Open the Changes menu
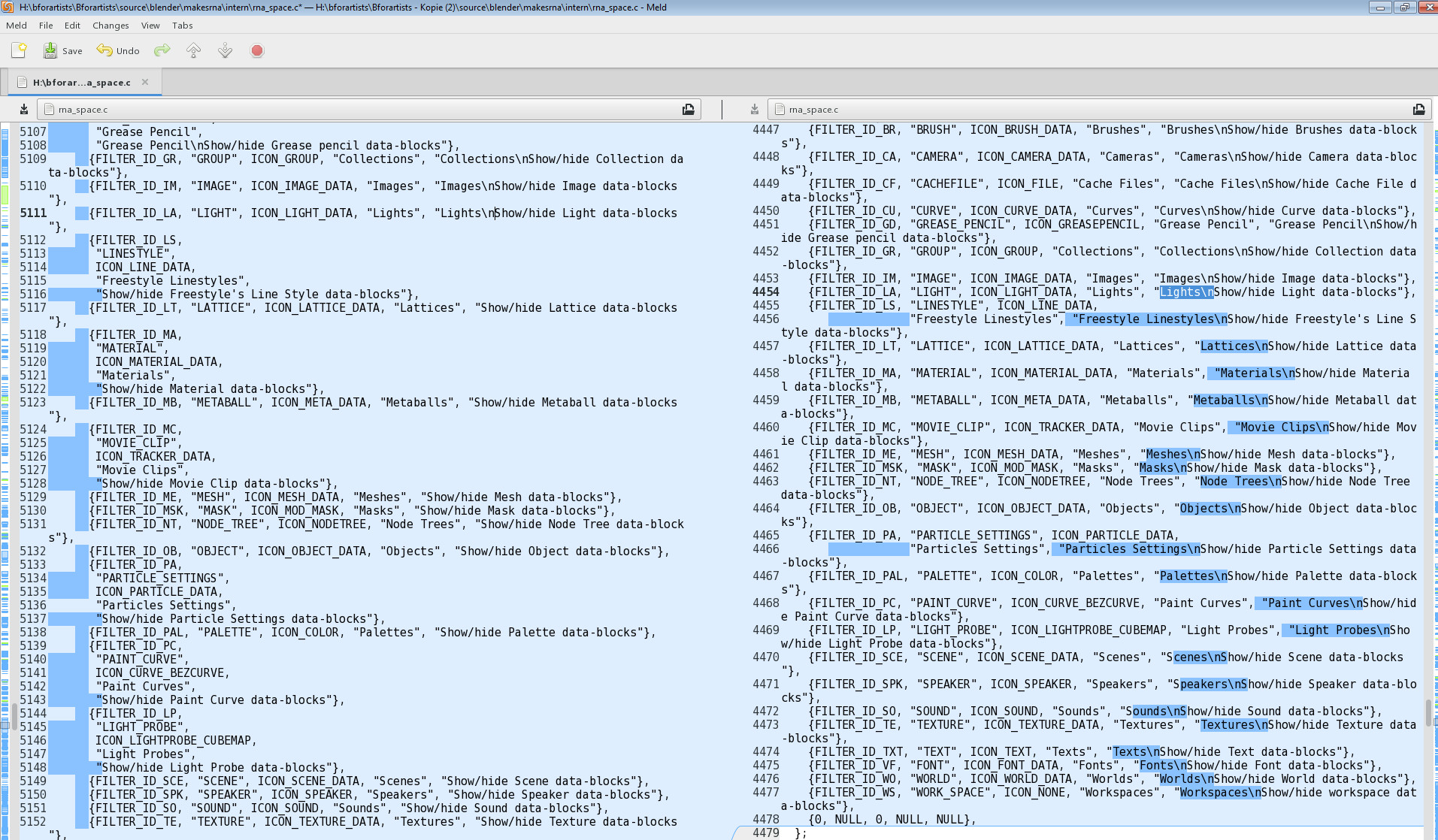This screenshot has width=1438, height=840. [x=110, y=26]
